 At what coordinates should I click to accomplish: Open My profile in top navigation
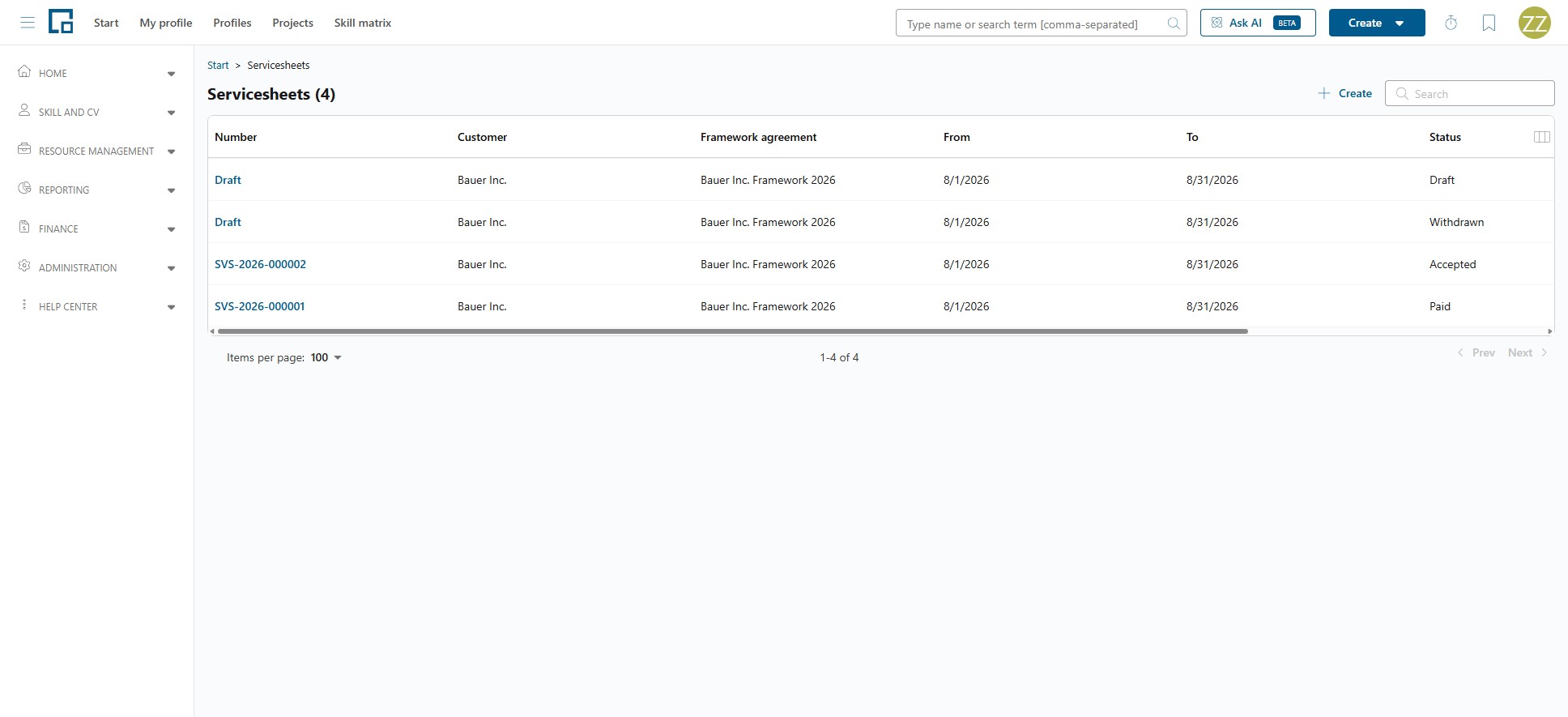pos(166,23)
